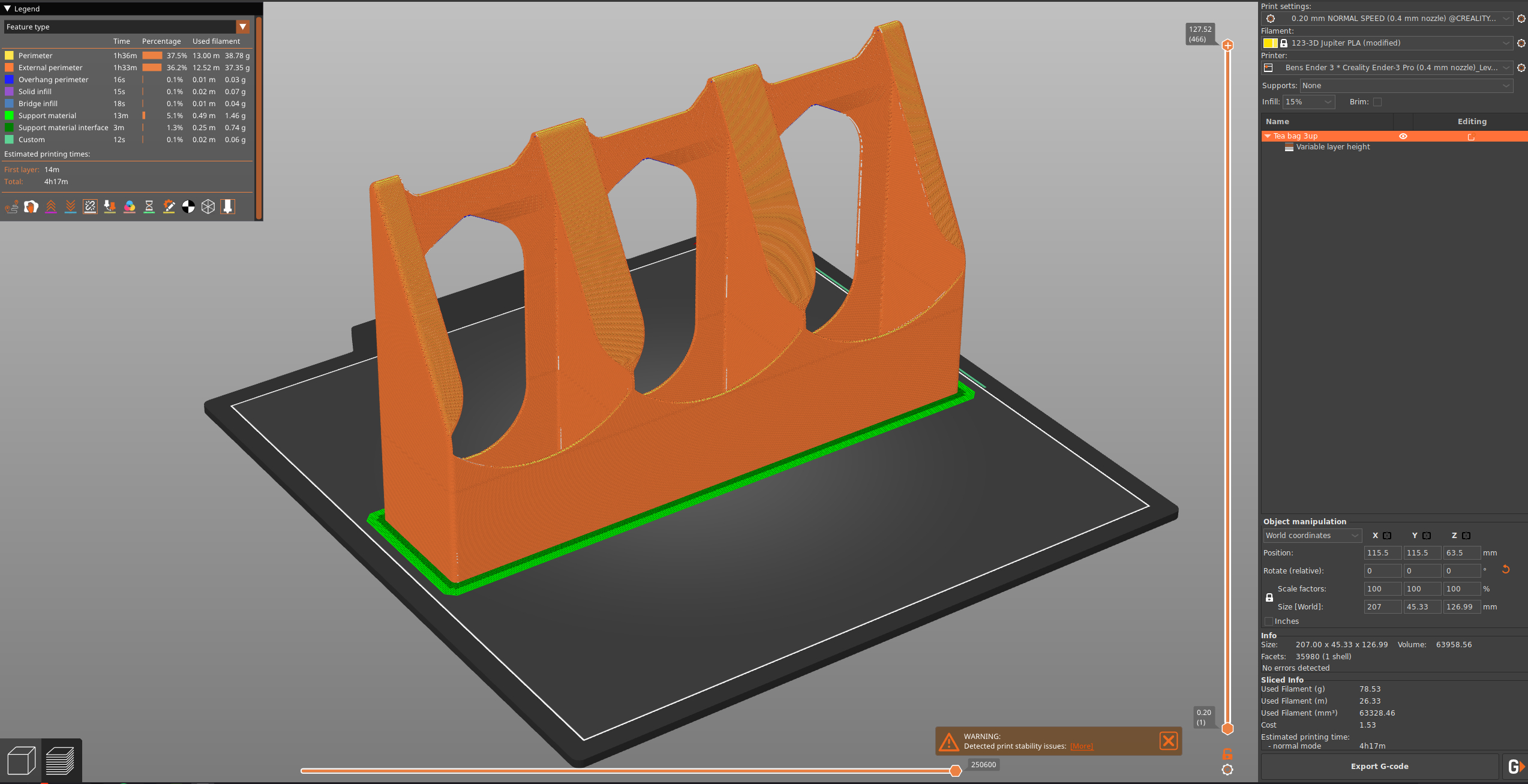
Task: Toggle wipe moves hand icon in legend
Action: (31, 207)
